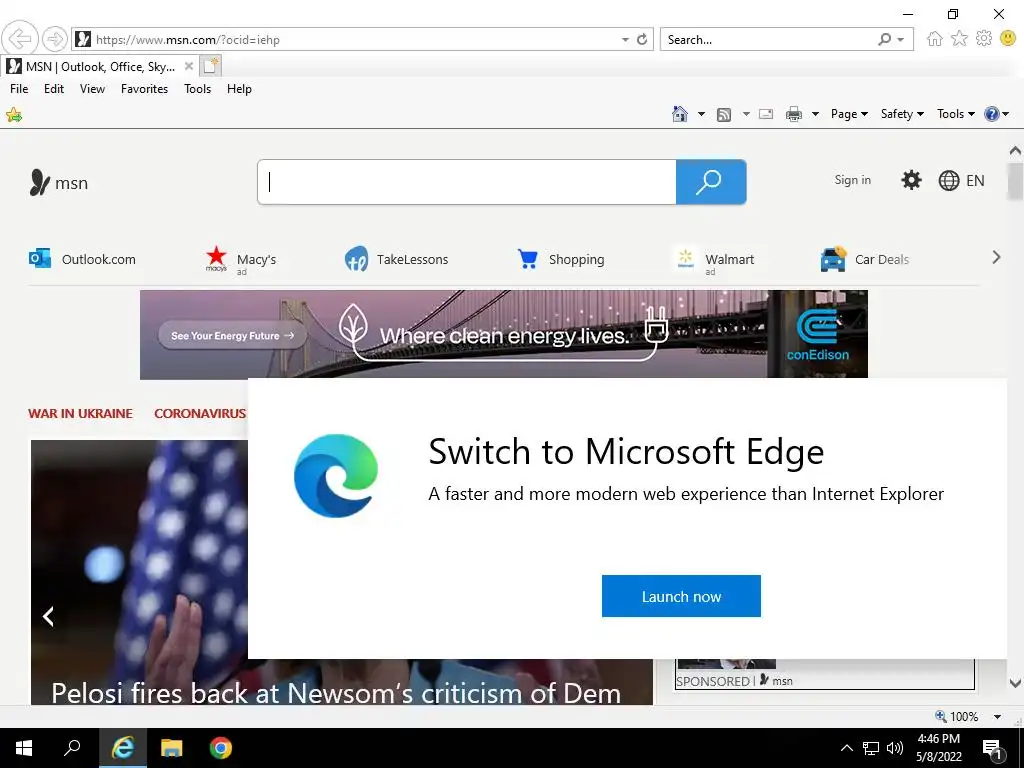Open the Pelosi fires back headline
Image resolution: width=1024 pixels, height=768 pixels.
click(336, 693)
